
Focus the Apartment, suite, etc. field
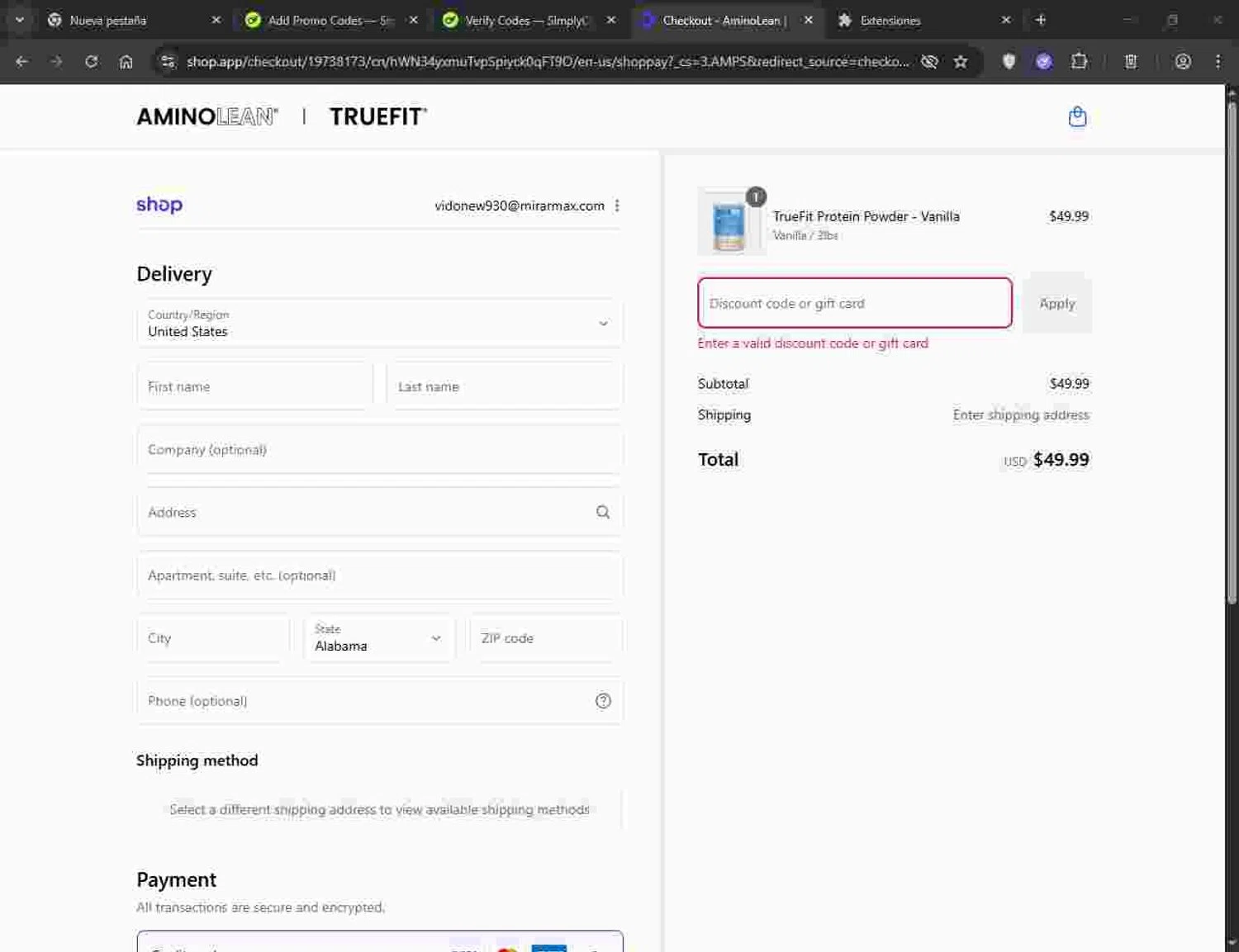pyautogui.click(x=380, y=575)
